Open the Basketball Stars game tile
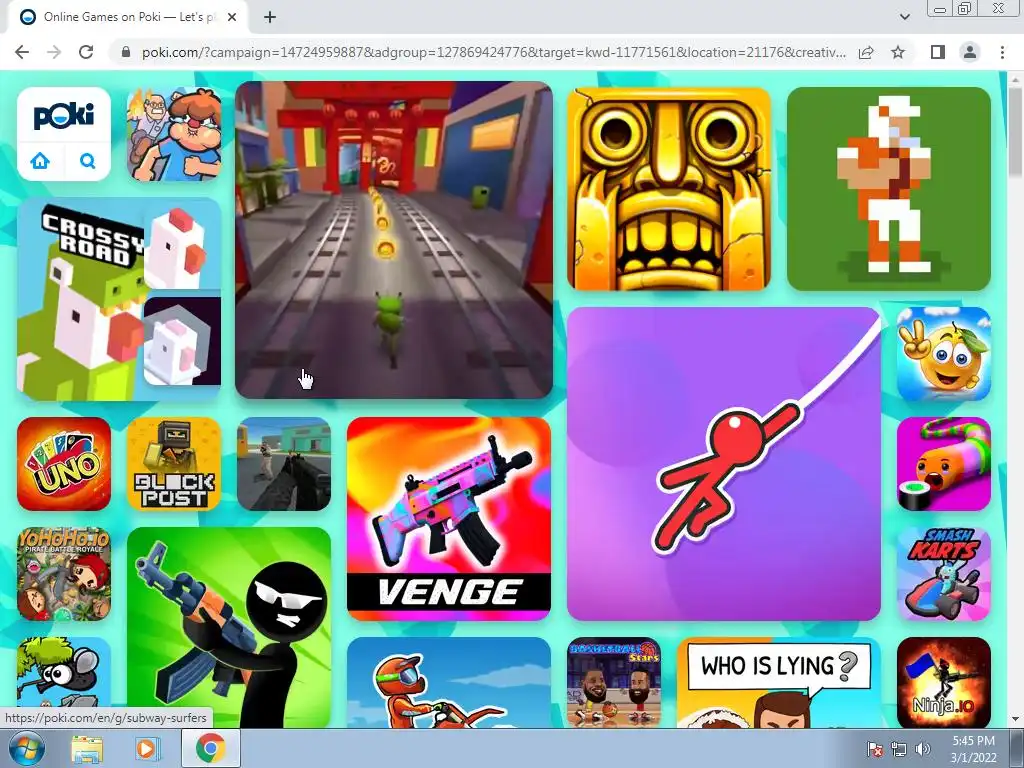 click(x=614, y=682)
